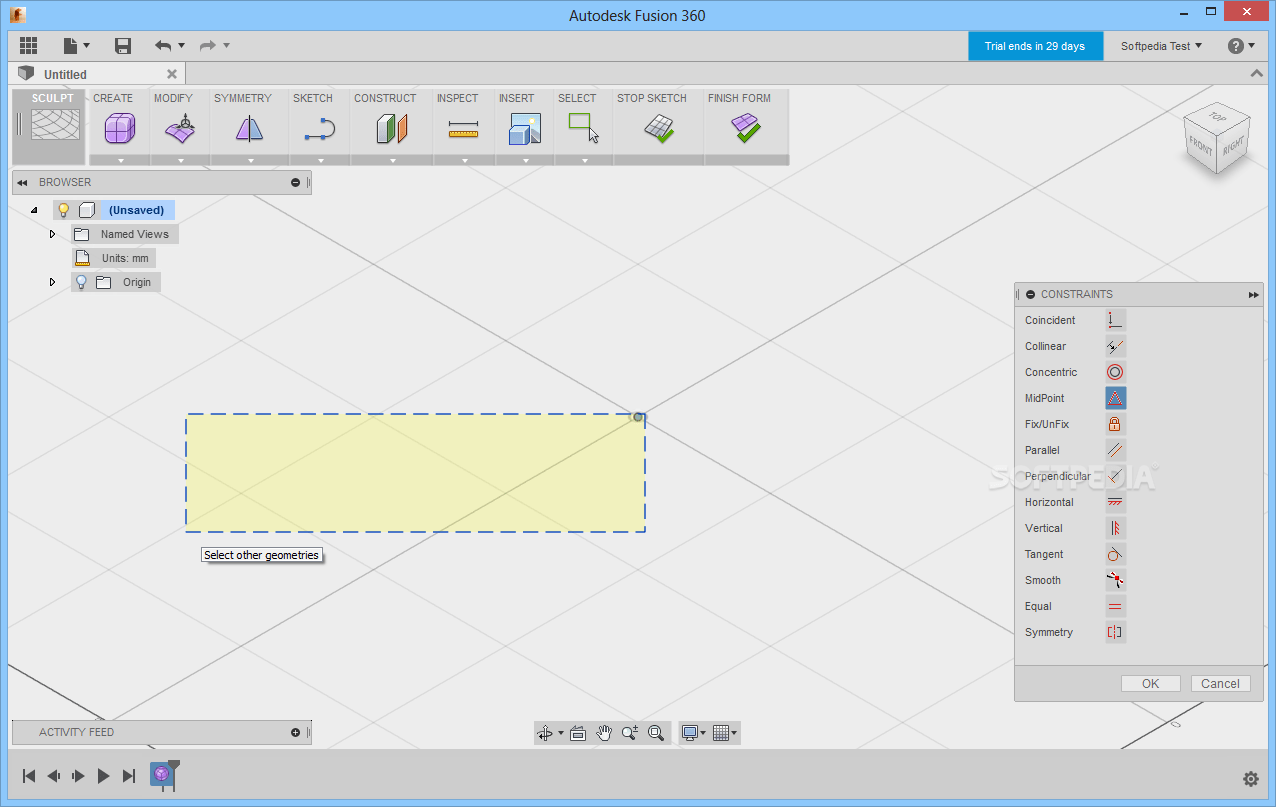Click the Construct plane icon
The width and height of the screenshot is (1276, 807).
point(392,128)
